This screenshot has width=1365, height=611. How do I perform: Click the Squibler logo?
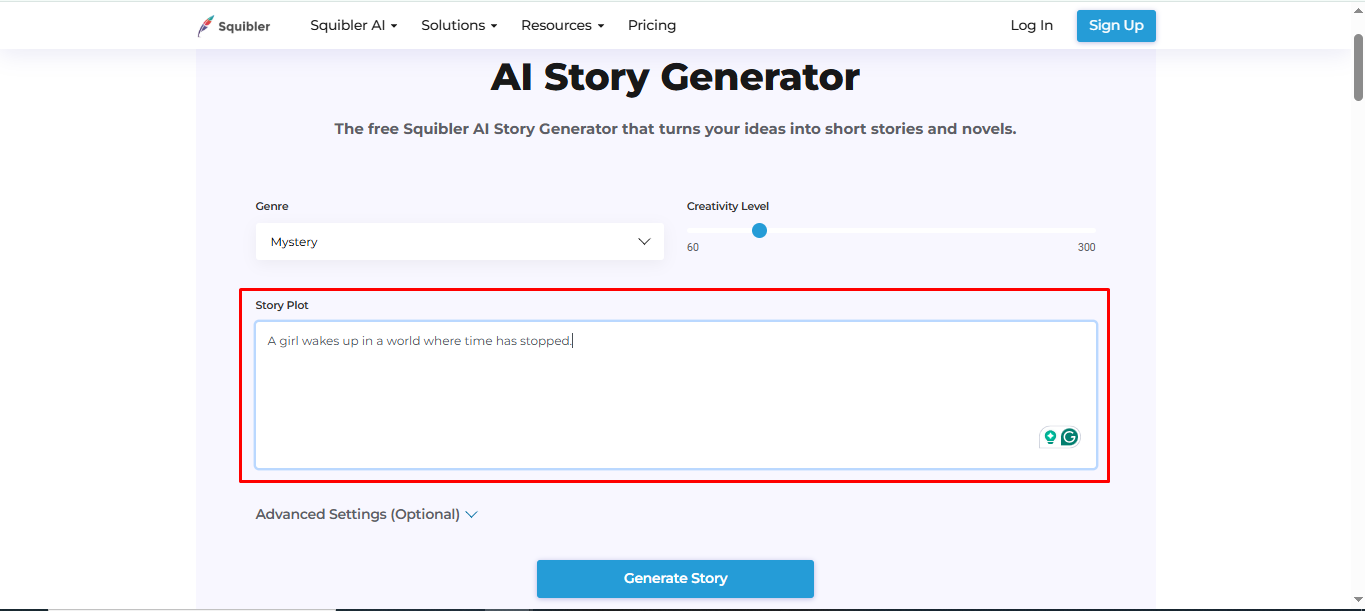click(x=233, y=25)
